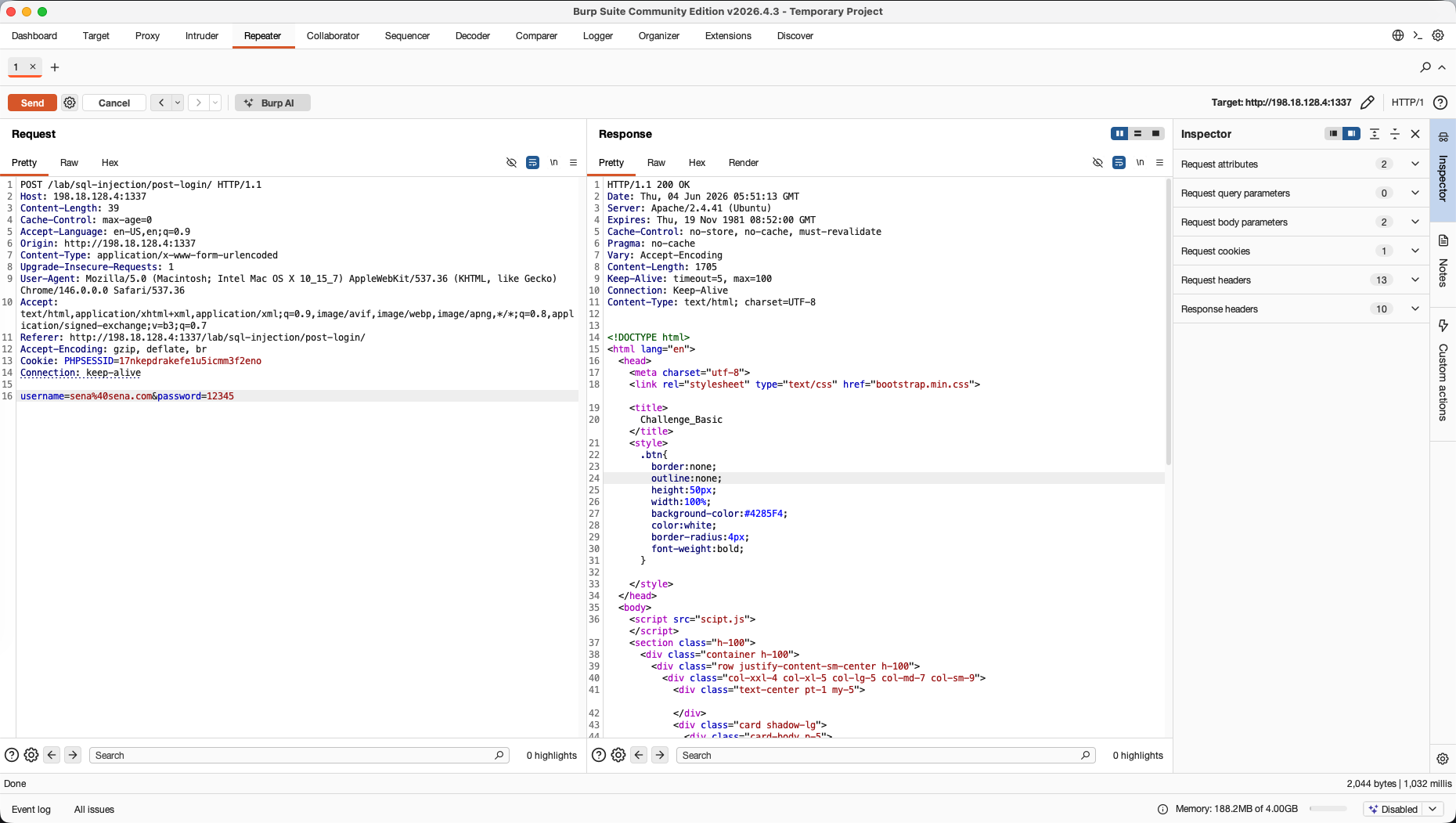This screenshot has height=823, width=1456.
Task: Toggle the response newline display icon
Action: [x=1140, y=163]
